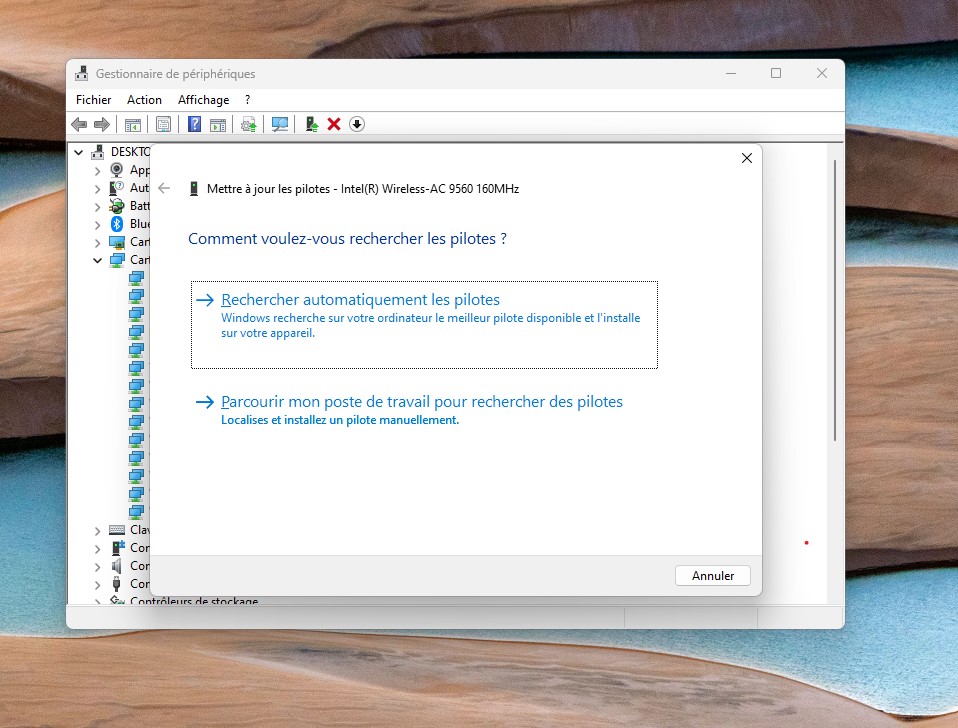Select the USB plug icon in the tree
The image size is (958, 728).
click(116, 584)
